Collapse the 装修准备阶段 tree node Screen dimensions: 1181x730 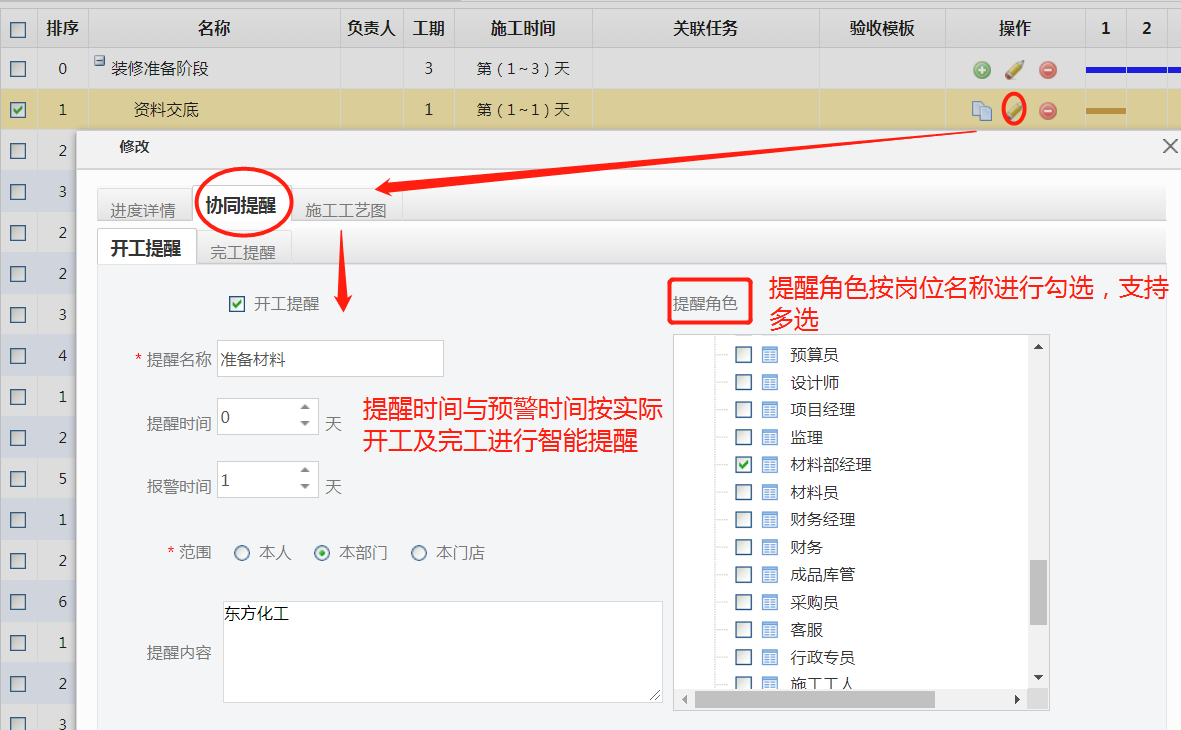point(99,61)
